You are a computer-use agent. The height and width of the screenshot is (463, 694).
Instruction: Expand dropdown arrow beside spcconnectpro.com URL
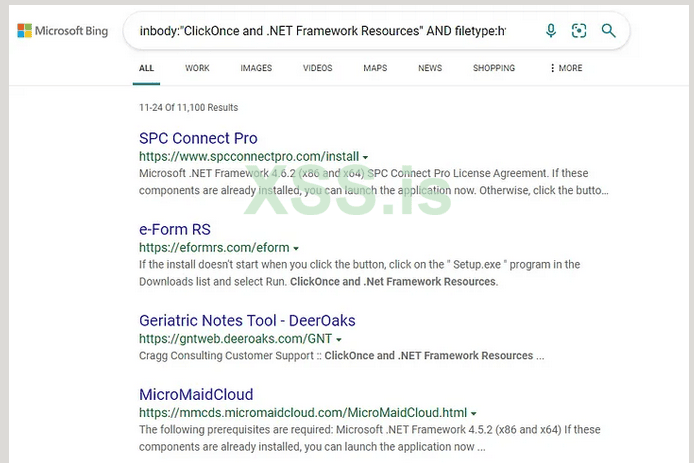click(x=365, y=158)
